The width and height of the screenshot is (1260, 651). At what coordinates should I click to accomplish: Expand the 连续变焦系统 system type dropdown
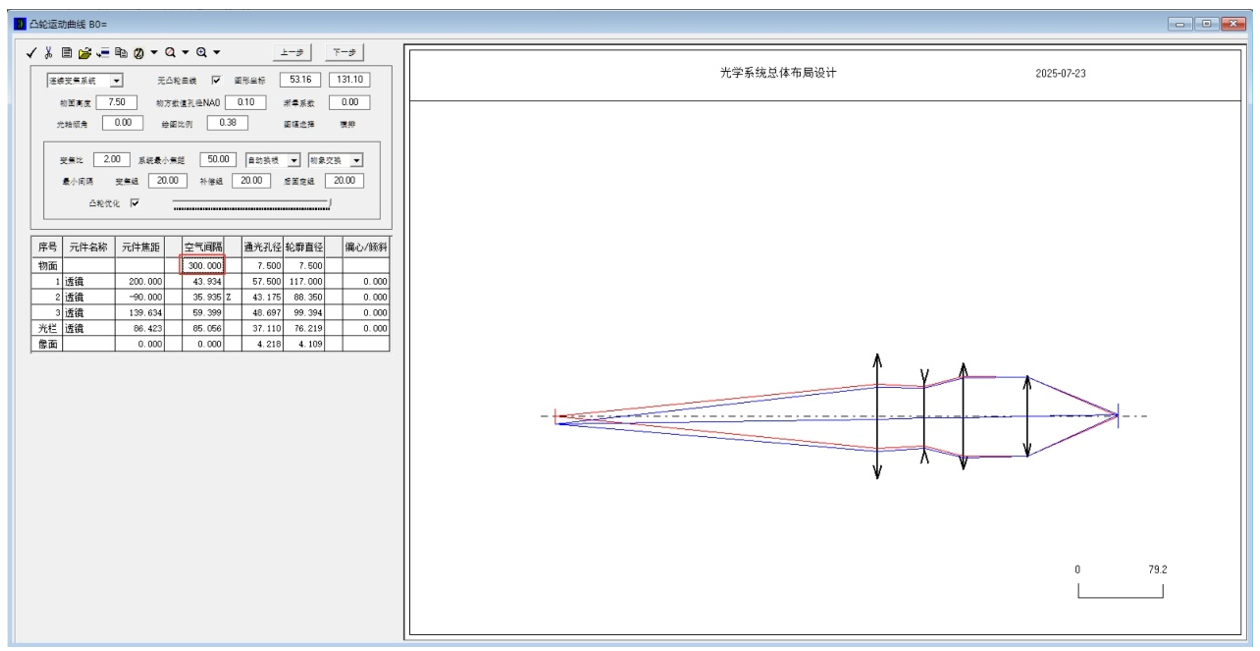pos(116,80)
